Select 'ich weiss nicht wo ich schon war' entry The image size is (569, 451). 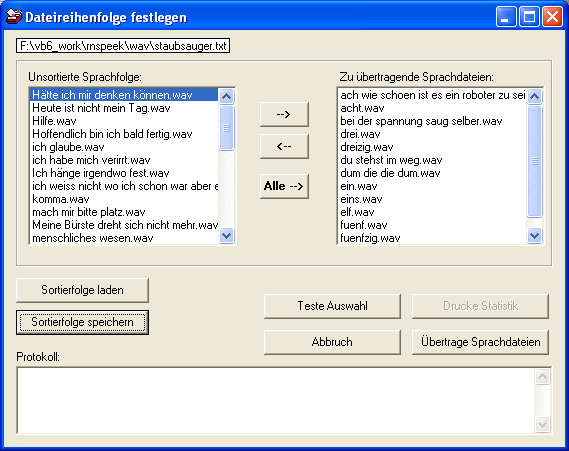(124, 186)
